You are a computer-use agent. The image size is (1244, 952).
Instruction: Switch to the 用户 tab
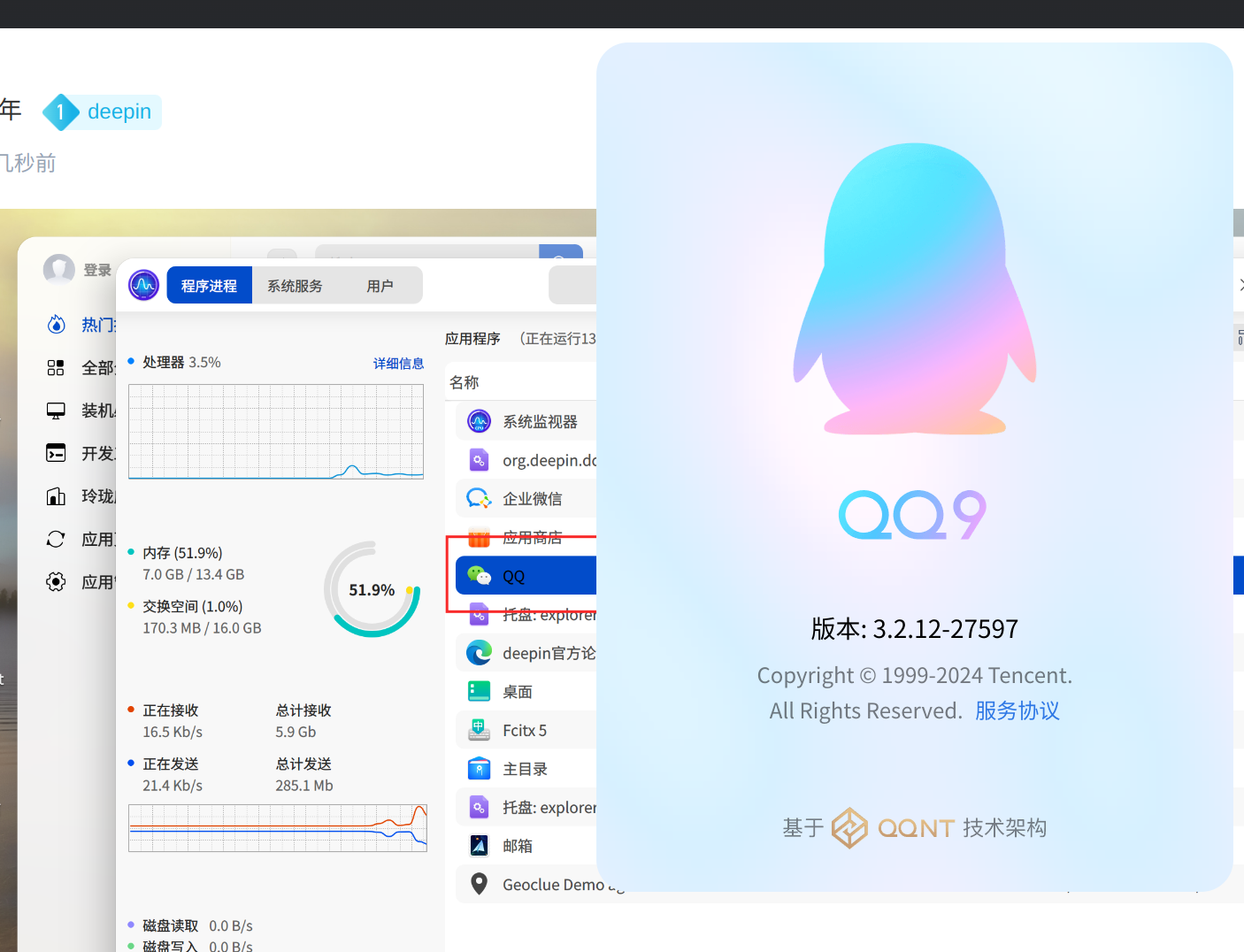click(380, 286)
